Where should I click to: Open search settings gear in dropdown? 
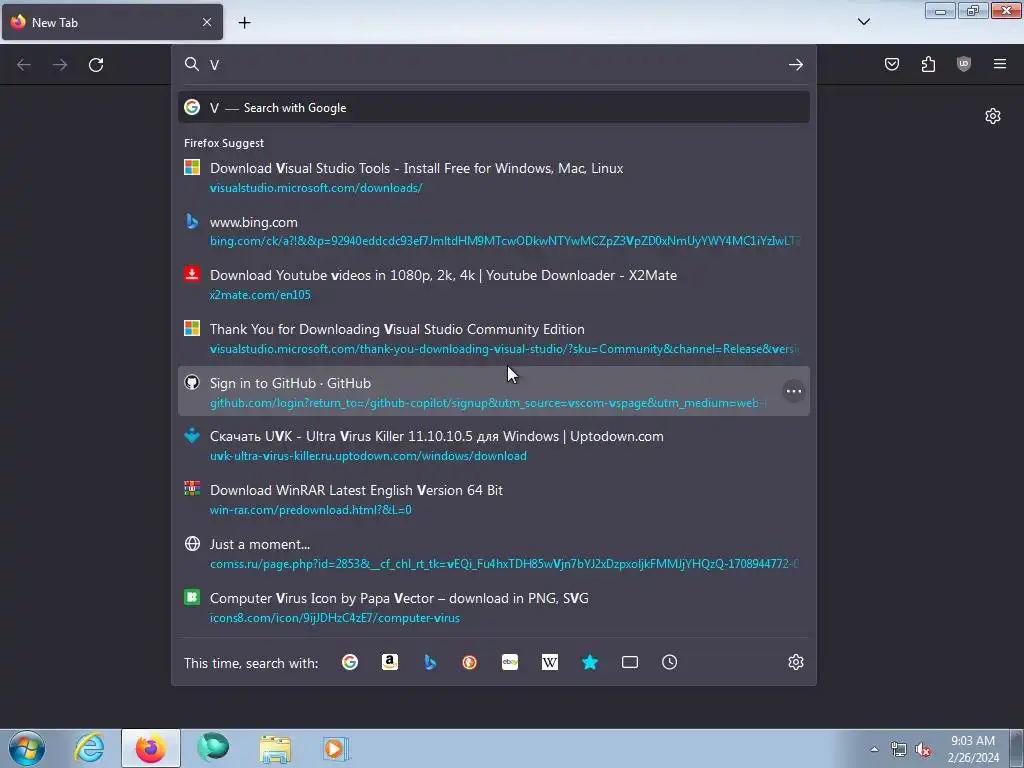[x=795, y=662]
